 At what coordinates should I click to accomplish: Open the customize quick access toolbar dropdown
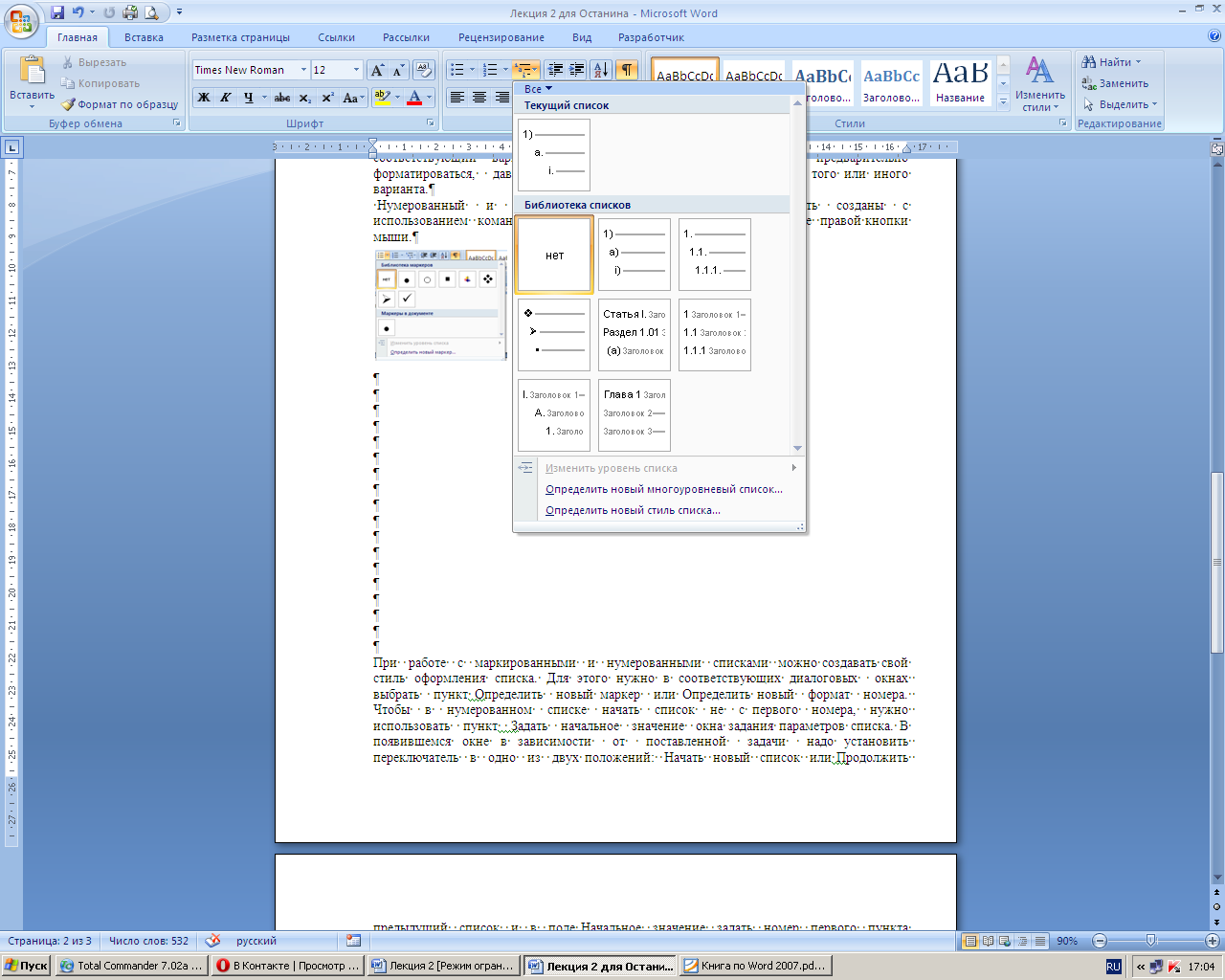tap(179, 12)
